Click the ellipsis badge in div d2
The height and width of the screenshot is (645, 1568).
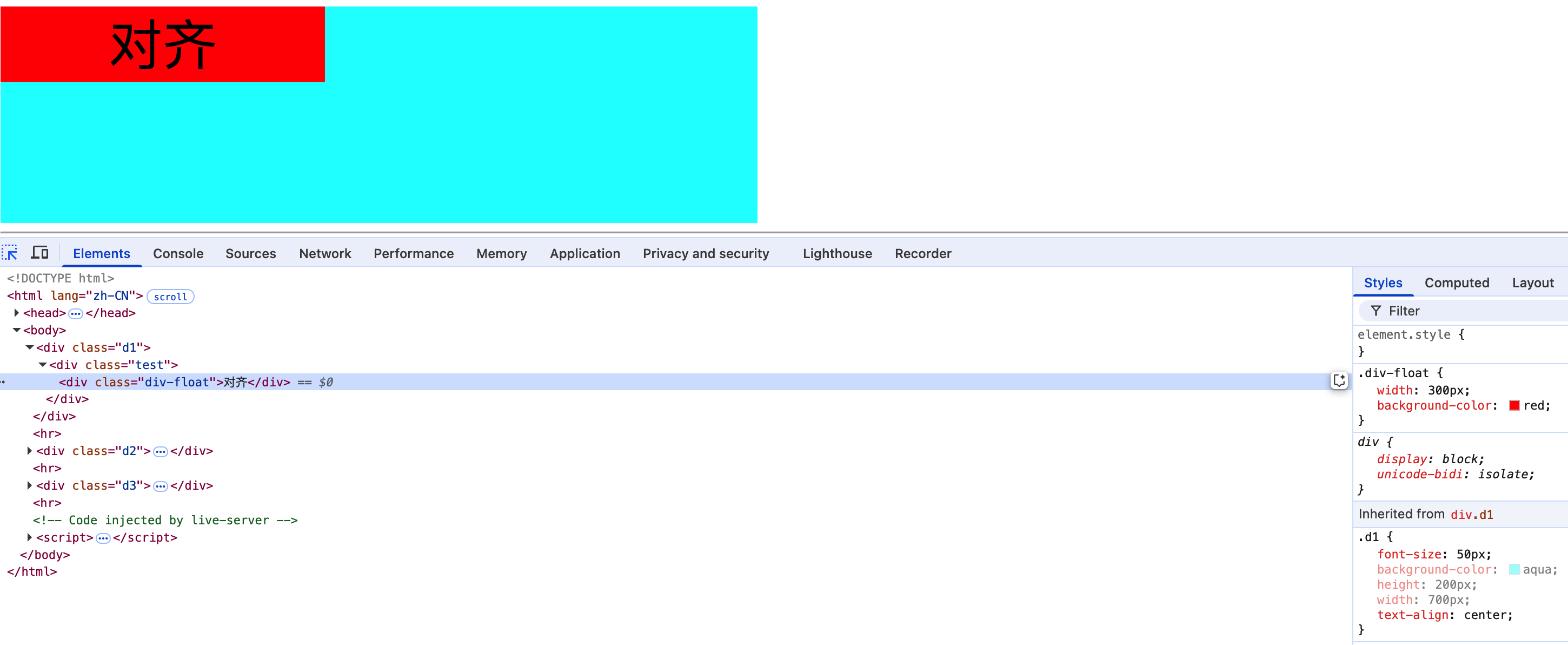160,452
